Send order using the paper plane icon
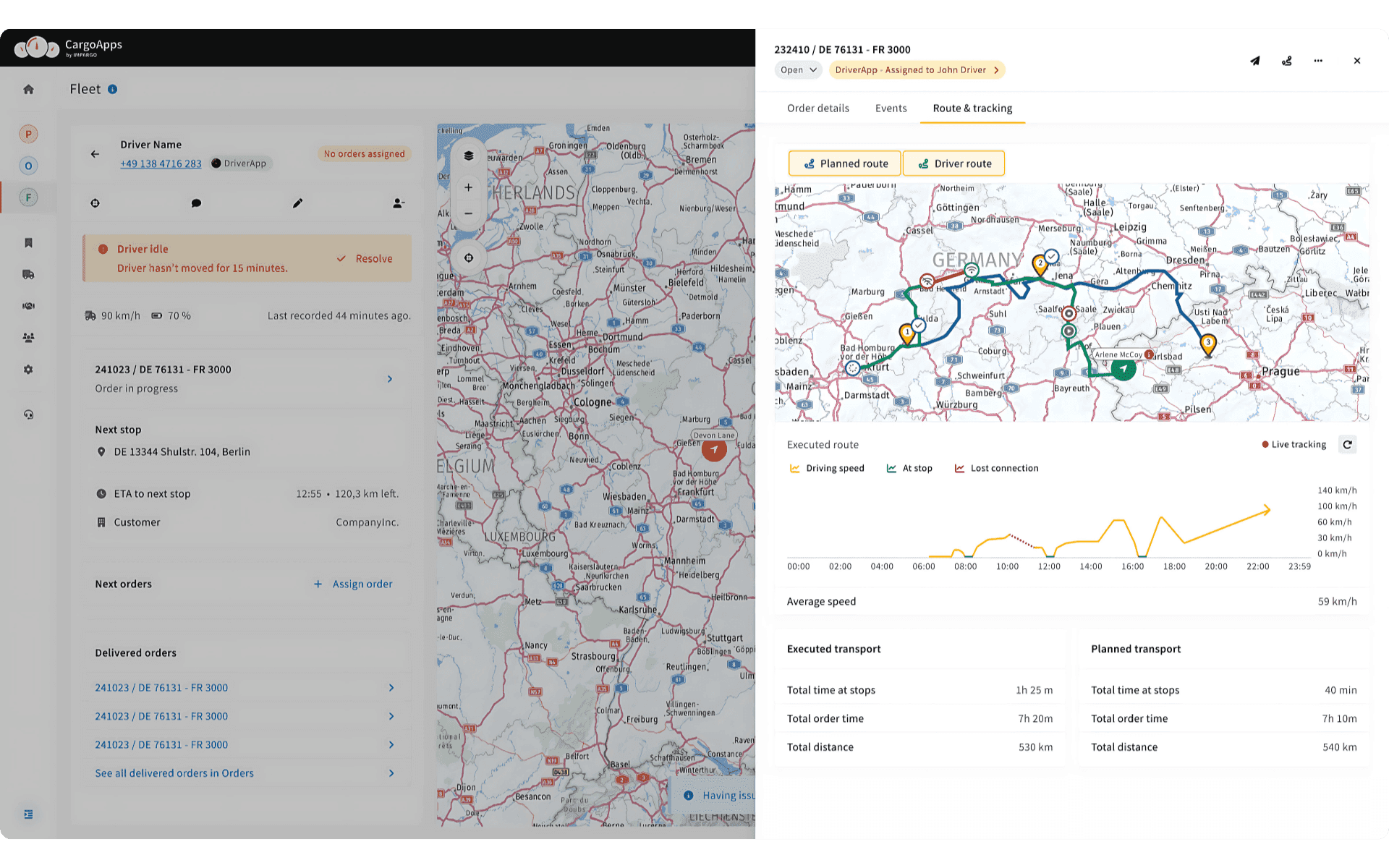Viewport: 1389px width, 868px height. tap(1255, 61)
